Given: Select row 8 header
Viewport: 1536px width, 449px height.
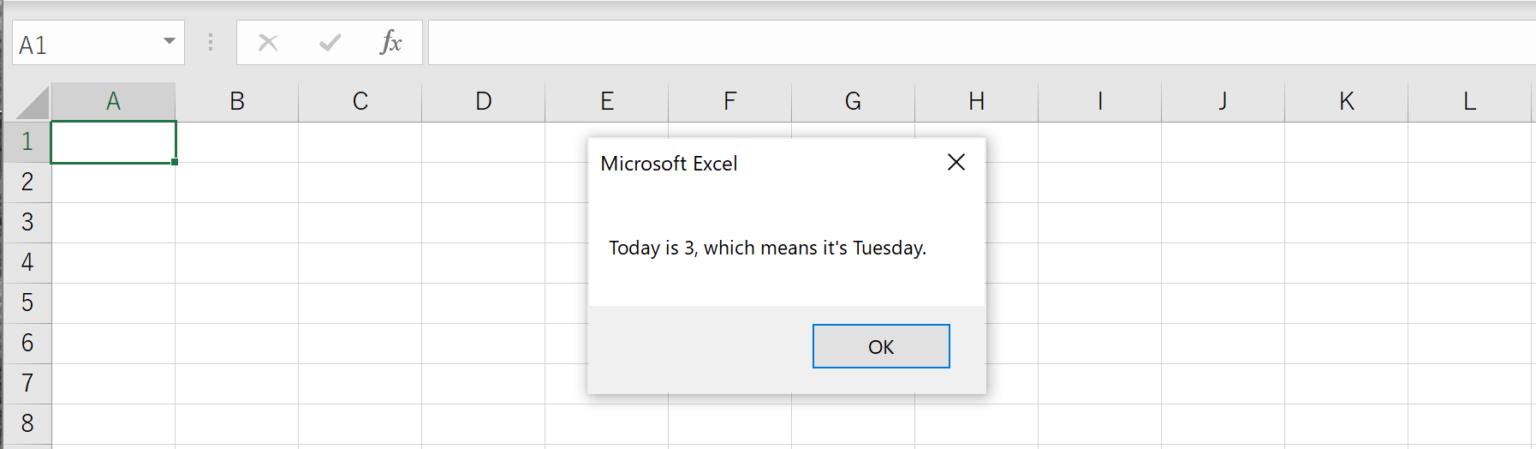Looking at the screenshot, I should [27, 423].
